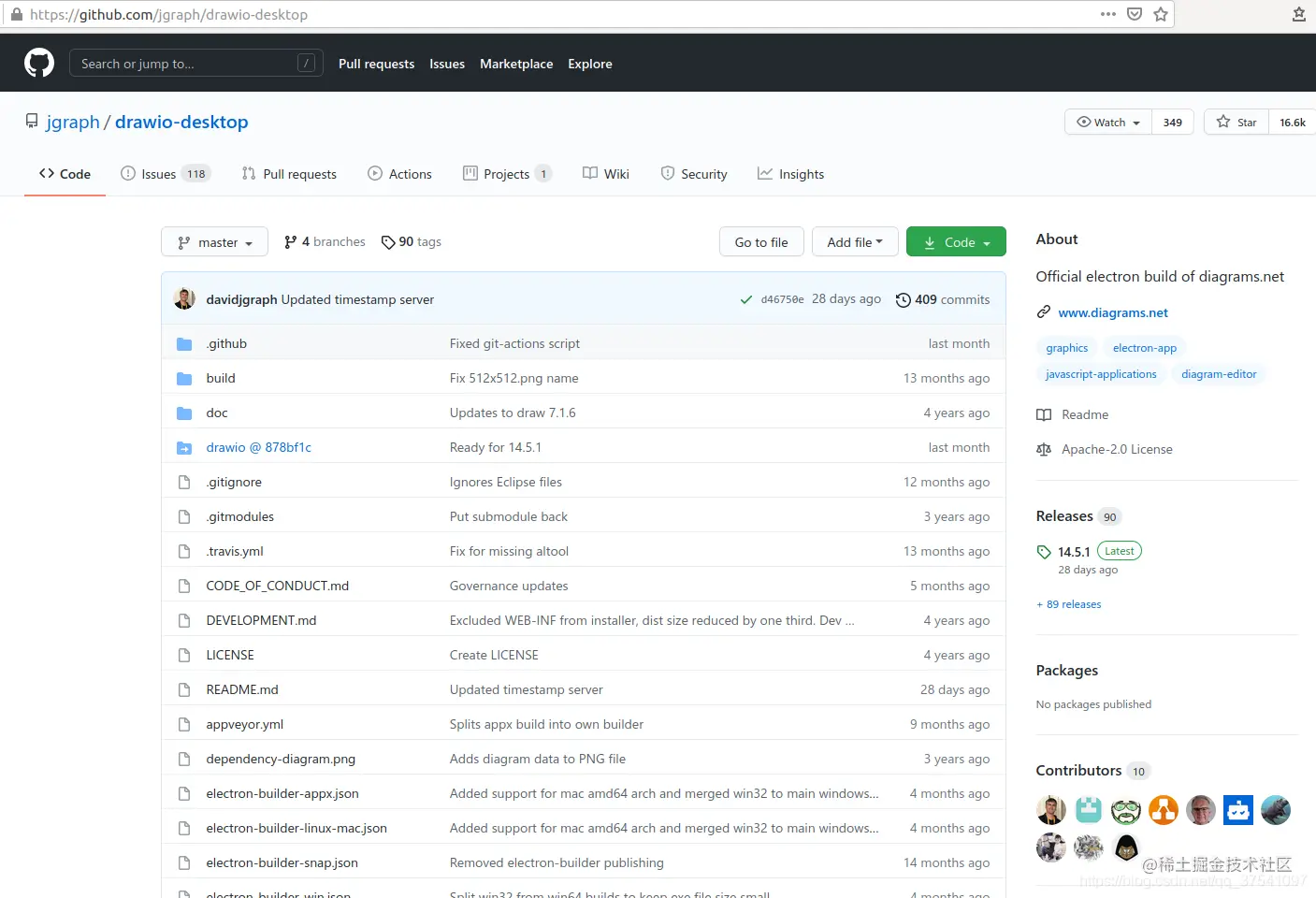Open the Insights tab
1316x898 pixels.
point(790,174)
